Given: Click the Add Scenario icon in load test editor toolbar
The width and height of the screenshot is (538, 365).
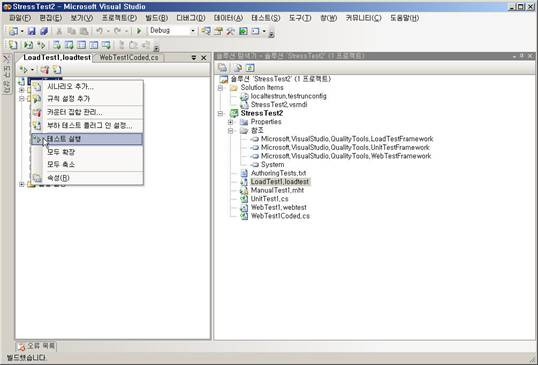Looking at the screenshot, I should pyautogui.click(x=57, y=70).
